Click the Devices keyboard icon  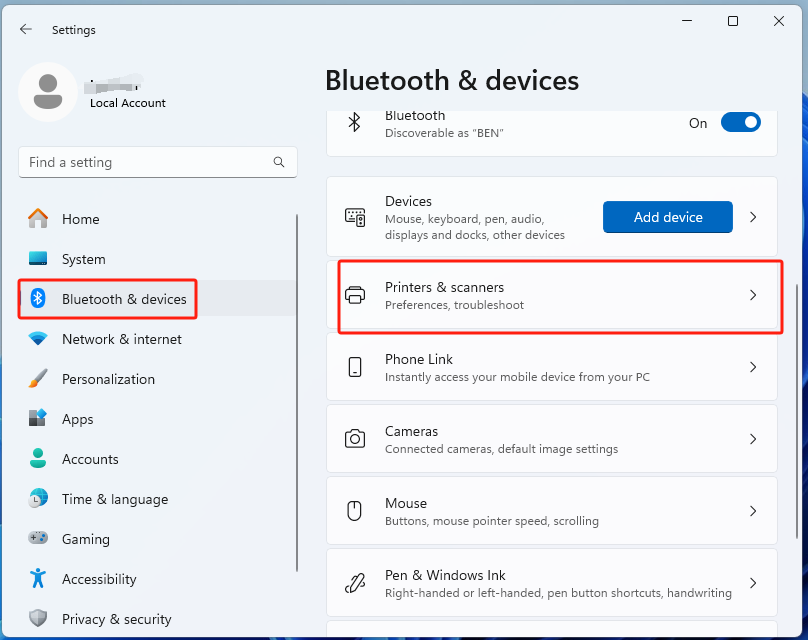355,217
